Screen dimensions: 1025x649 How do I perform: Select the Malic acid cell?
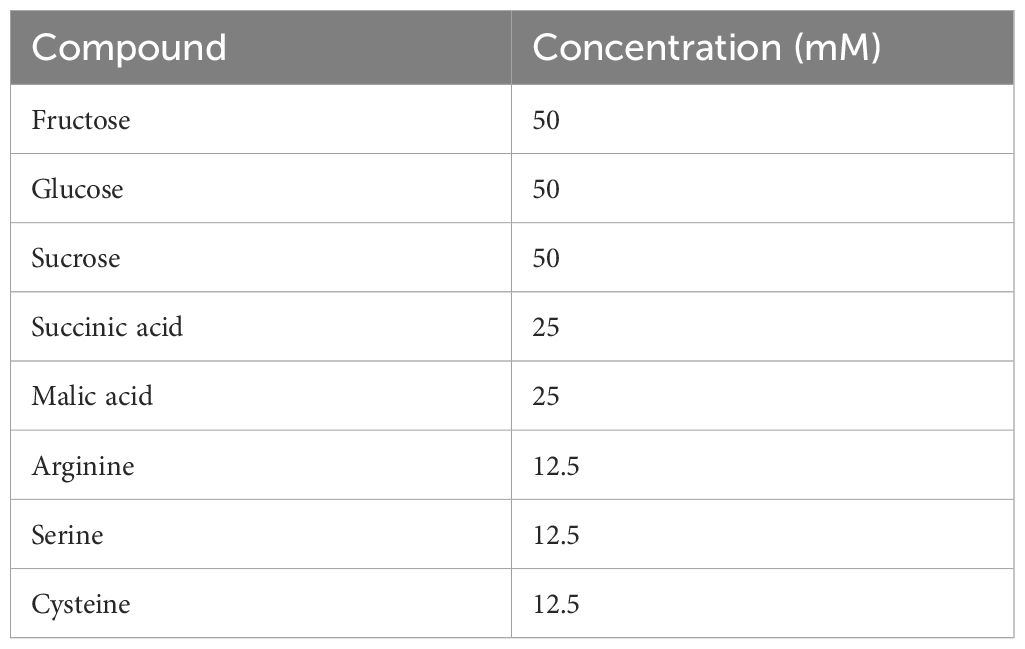click(x=261, y=396)
